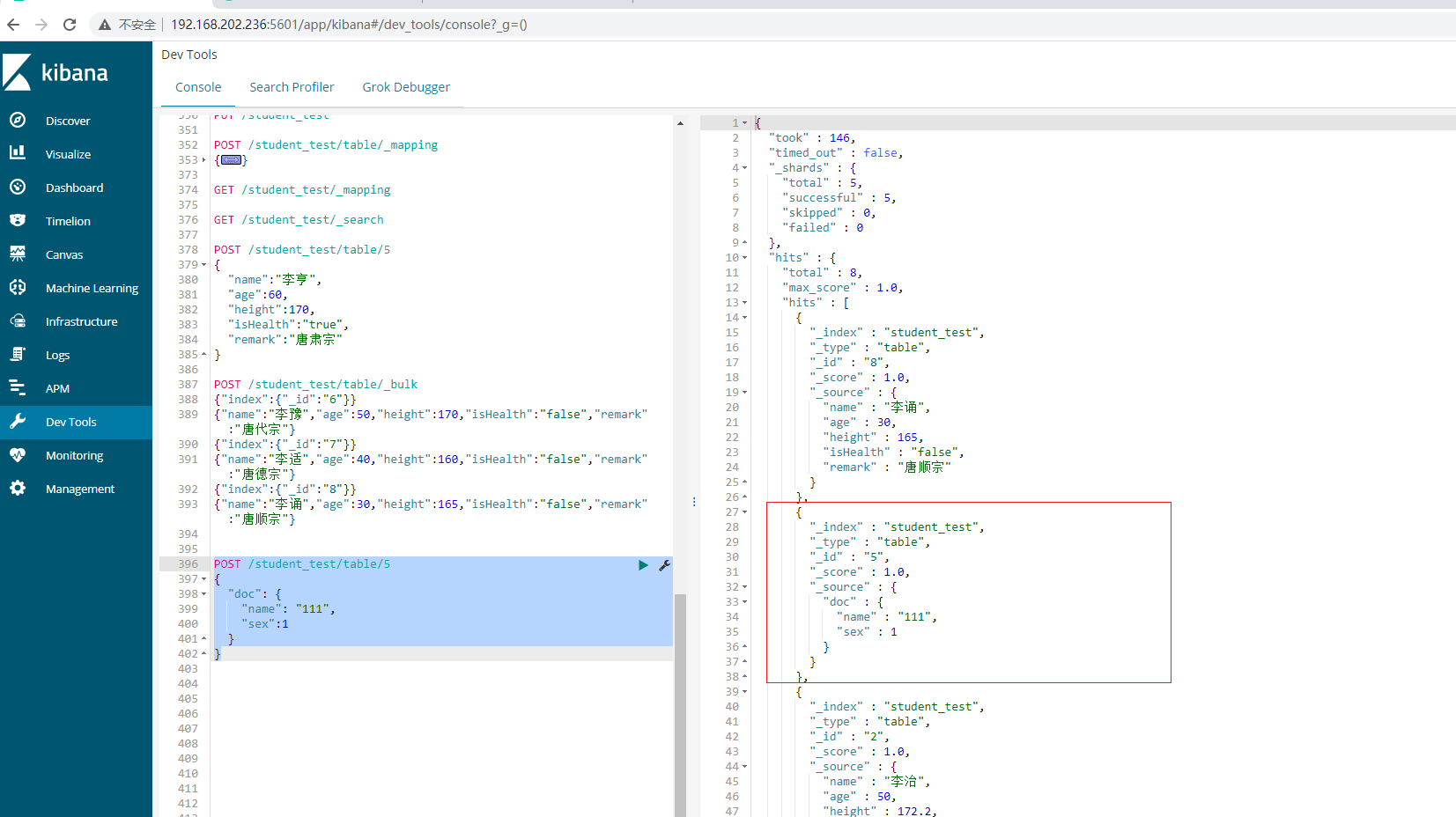This screenshot has height=817, width=1456.
Task: Select Management menu item
Action: [80, 489]
